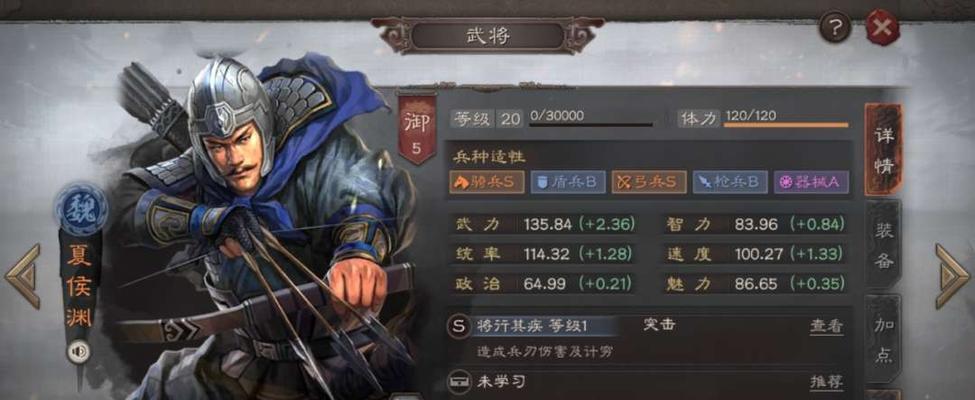This screenshot has width=975, height=400.
Task: Click 查看 link for 将行其疾 skill
Action: point(827,327)
